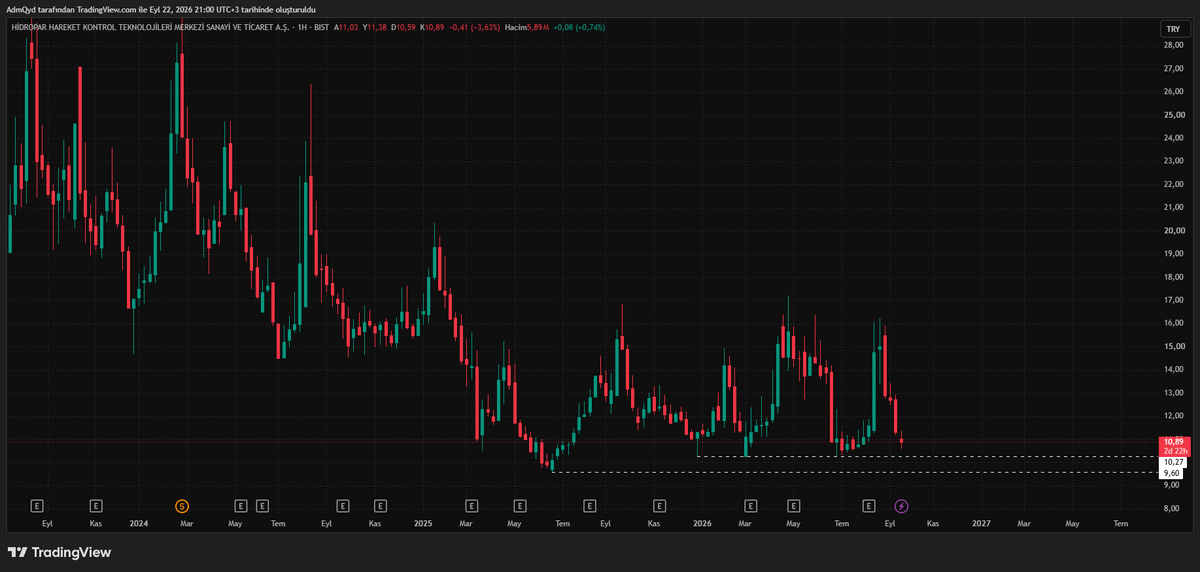Click the open value A11,03

point(347,27)
